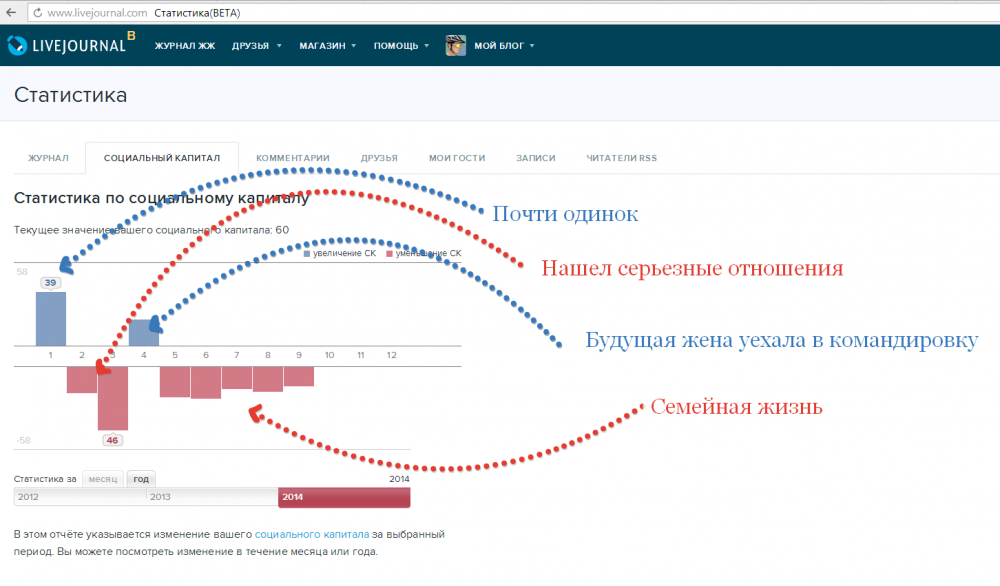
Task: Expand the «Магазин» navigation dropdown
Action: (x=327, y=46)
